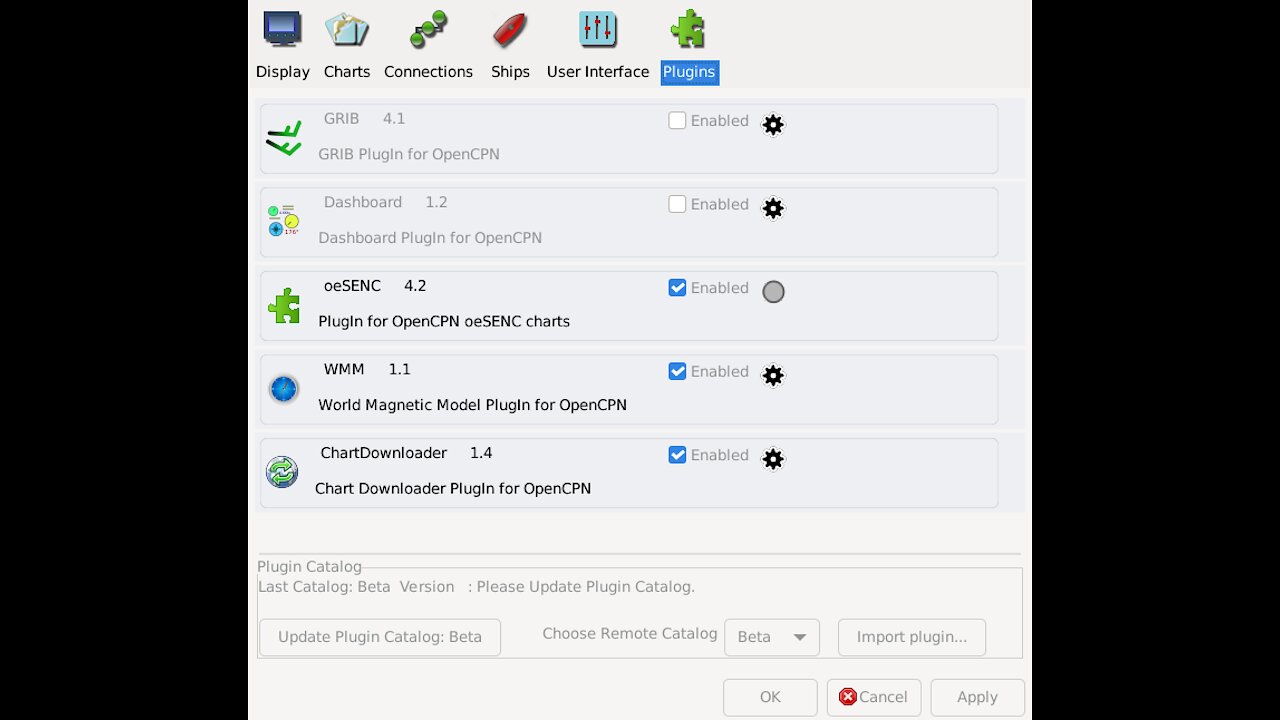This screenshot has width=1280, height=720.
Task: Open the User Interface sliders icon
Action: click(598, 28)
